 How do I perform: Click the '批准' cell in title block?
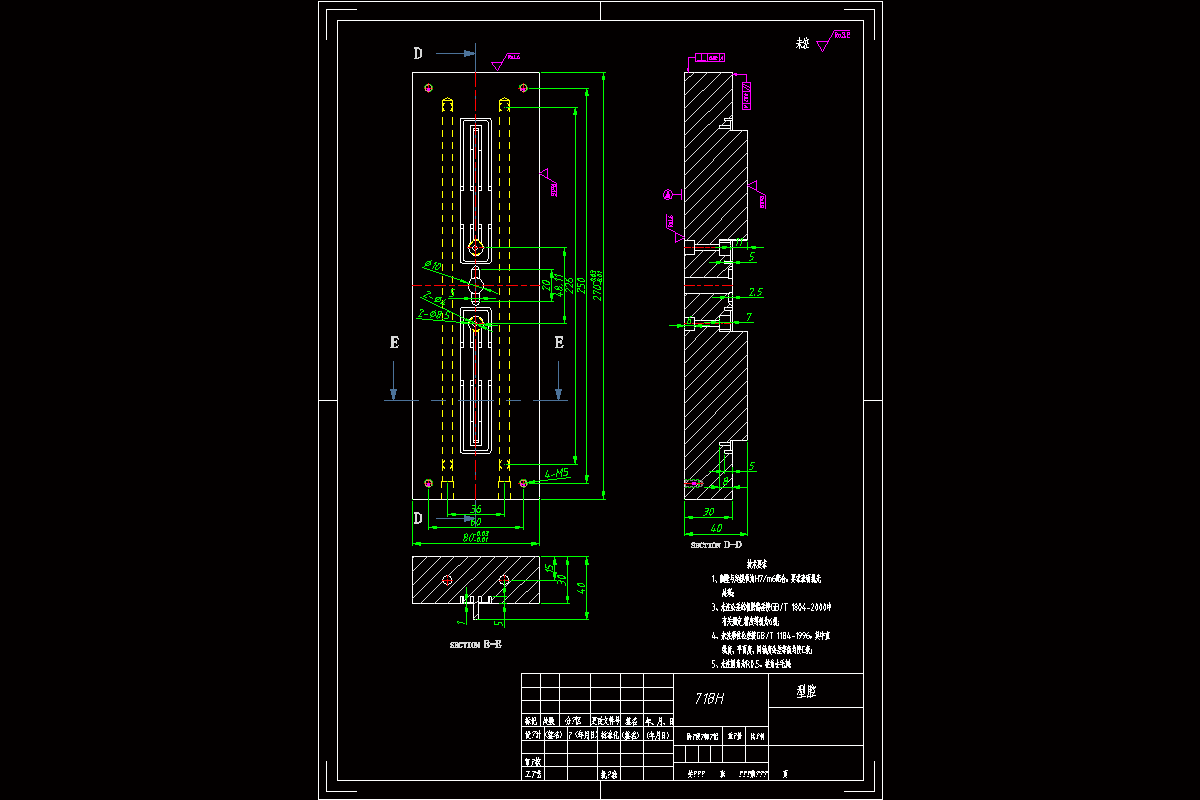click(609, 773)
